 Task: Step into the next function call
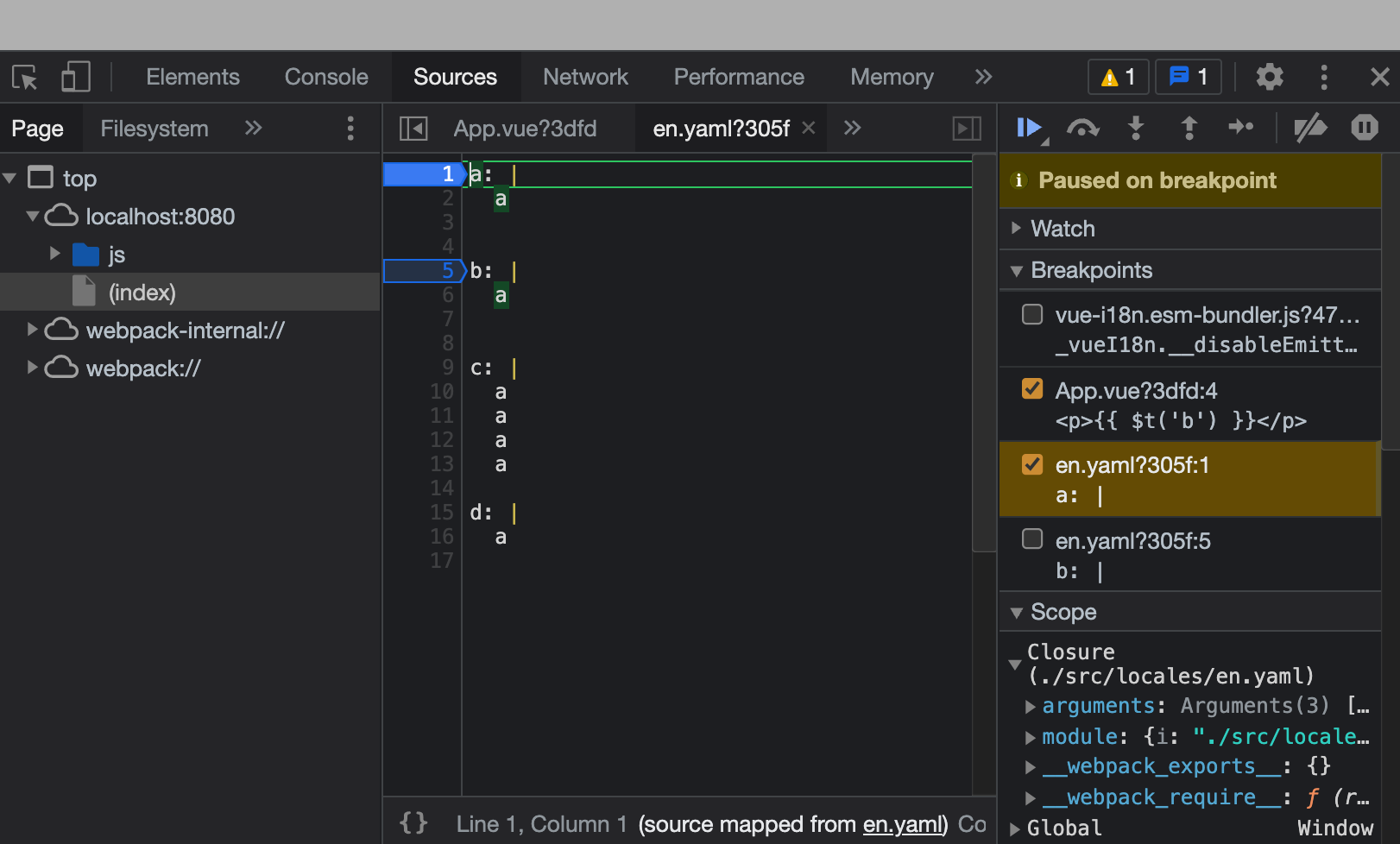pyautogui.click(x=1136, y=127)
